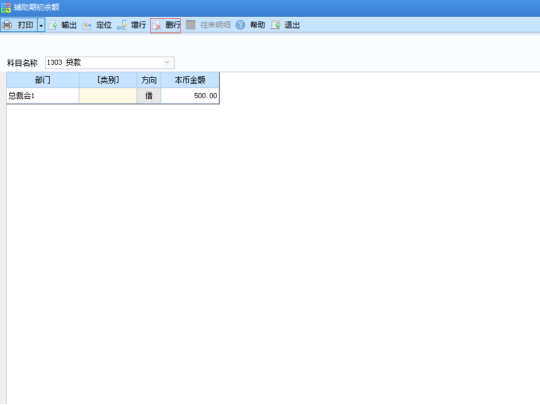The height and width of the screenshot is (405, 540).
Task: Click the printer icon in the toolbar
Action: [x=7, y=25]
